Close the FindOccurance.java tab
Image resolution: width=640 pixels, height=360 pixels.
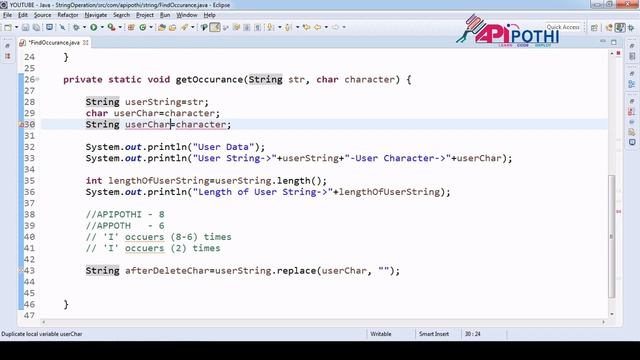(x=86, y=42)
